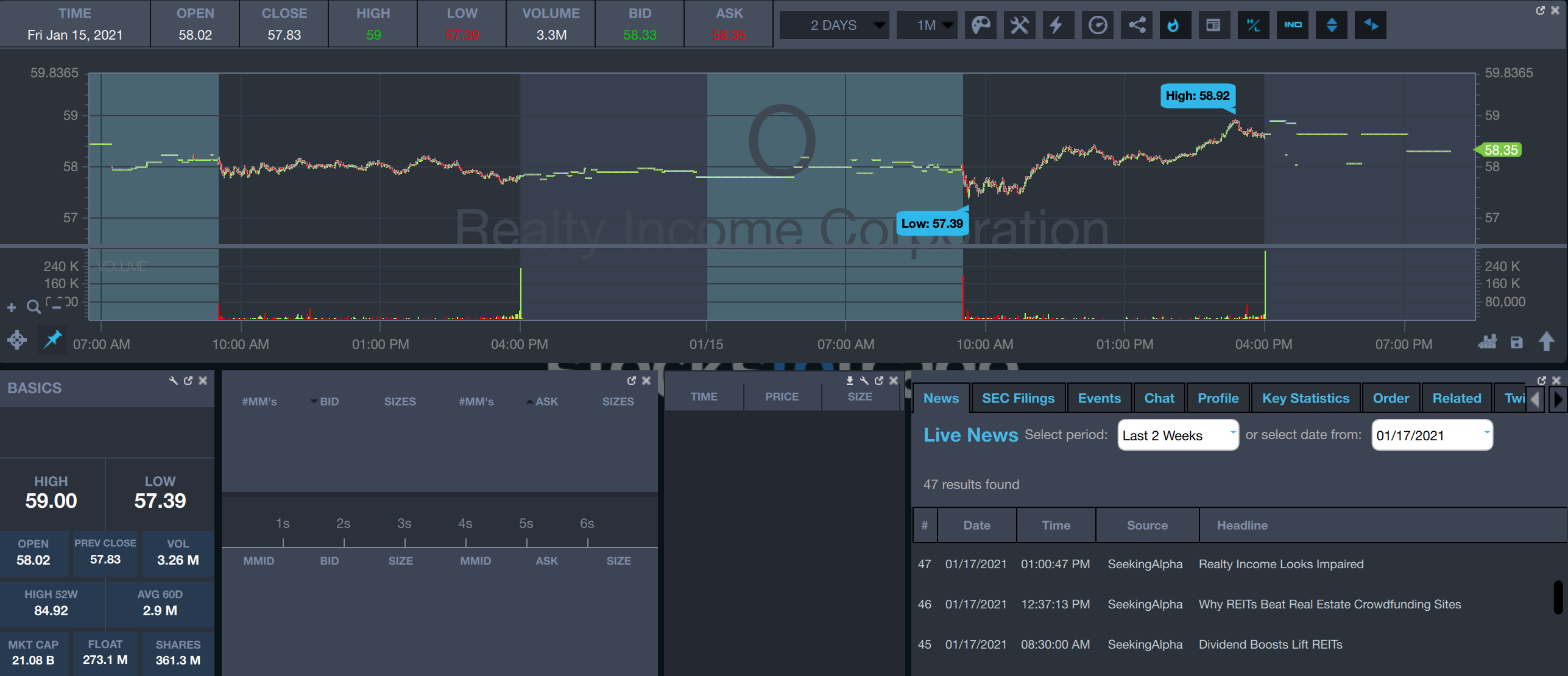Viewport: 1568px width, 676px height.
Task: Pop out the chart panel
Action: pyautogui.click(x=1541, y=10)
